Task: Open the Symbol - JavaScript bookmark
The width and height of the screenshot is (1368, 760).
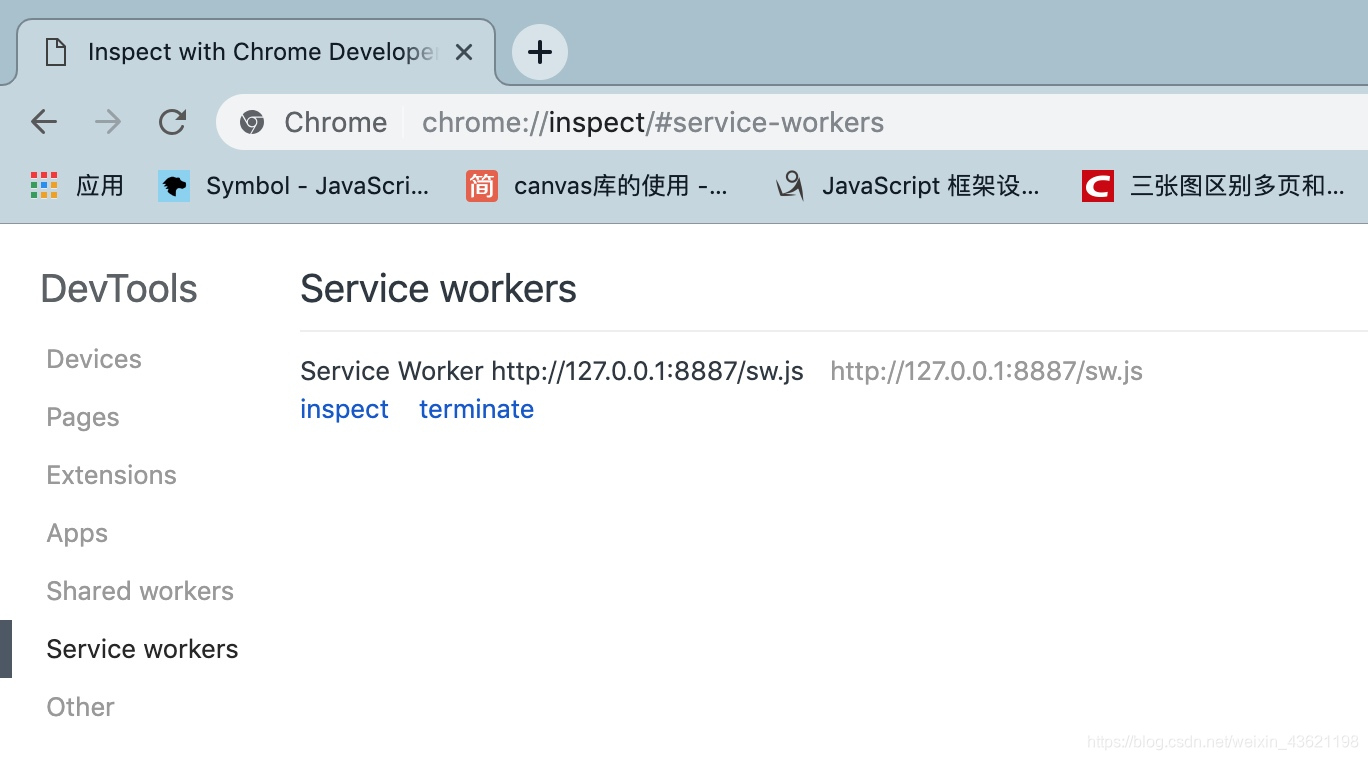Action: (294, 185)
